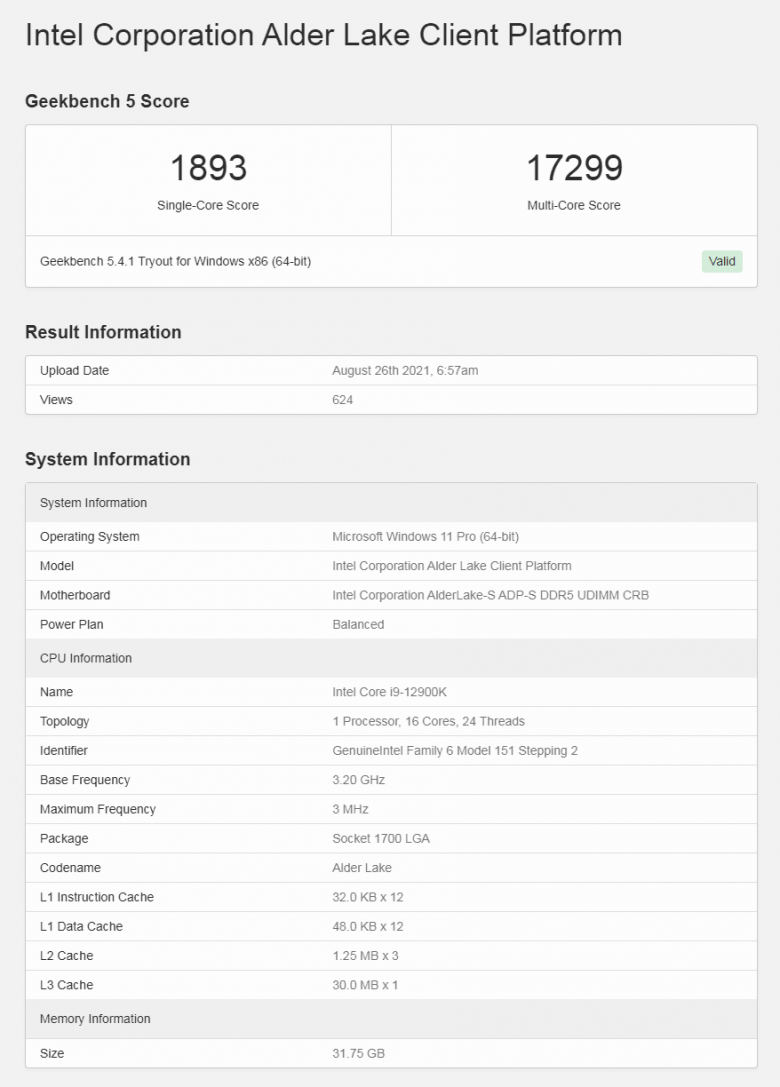Select the 32.0 KB x 12 value

click(x=367, y=896)
